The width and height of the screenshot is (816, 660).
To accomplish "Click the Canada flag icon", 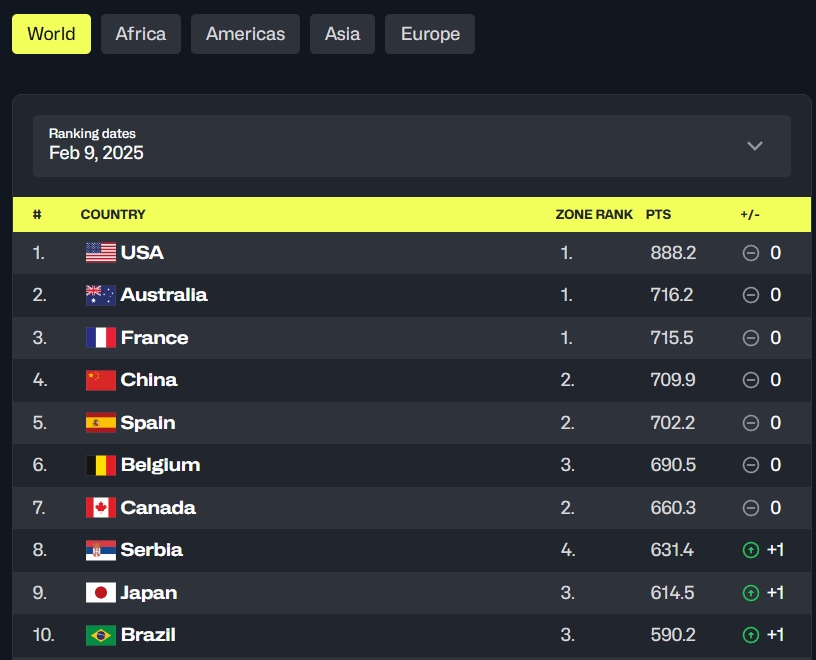I will pyautogui.click(x=100, y=507).
